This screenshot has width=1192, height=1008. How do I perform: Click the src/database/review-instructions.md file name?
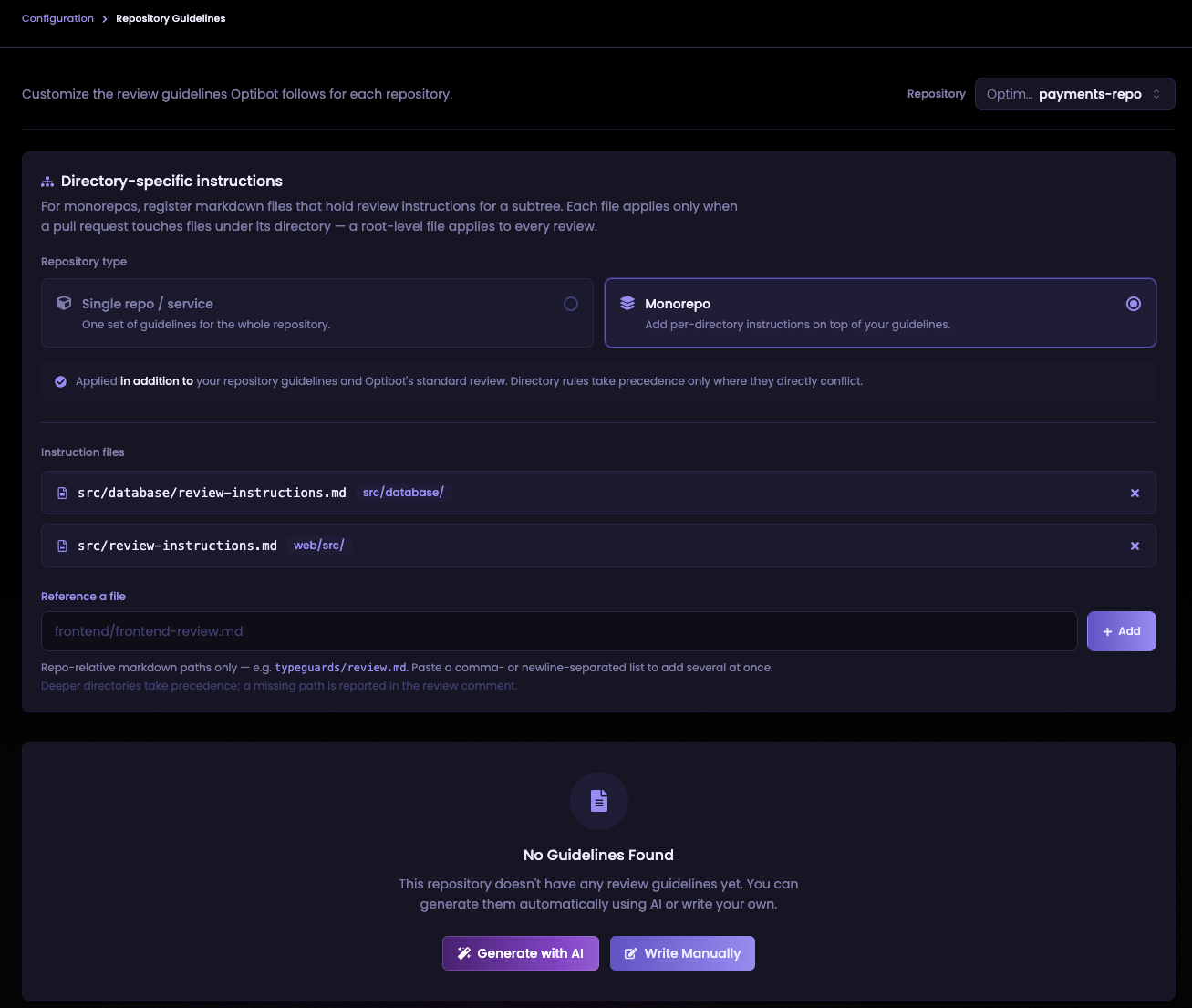coord(212,493)
